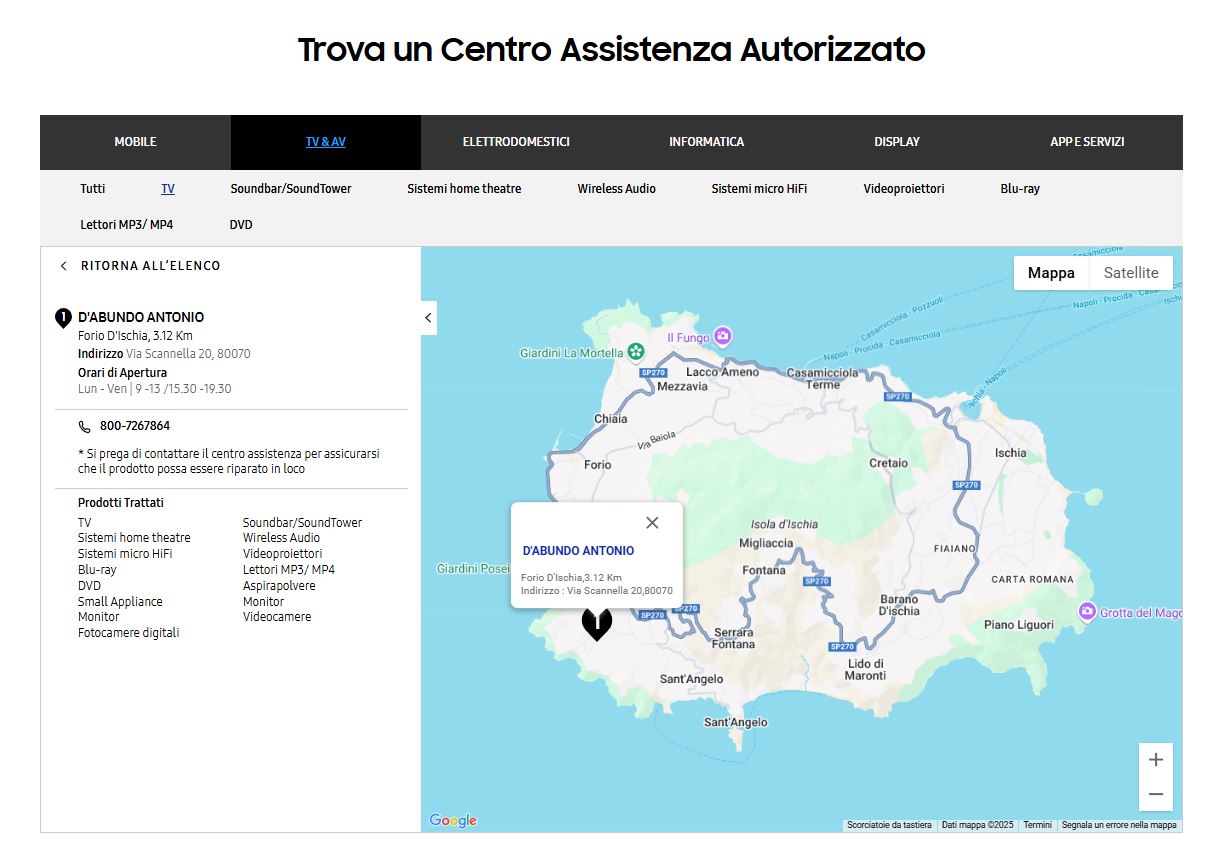Open Google Maps via the Google logo
This screenshot has height=857, width=1212.
tap(453, 820)
